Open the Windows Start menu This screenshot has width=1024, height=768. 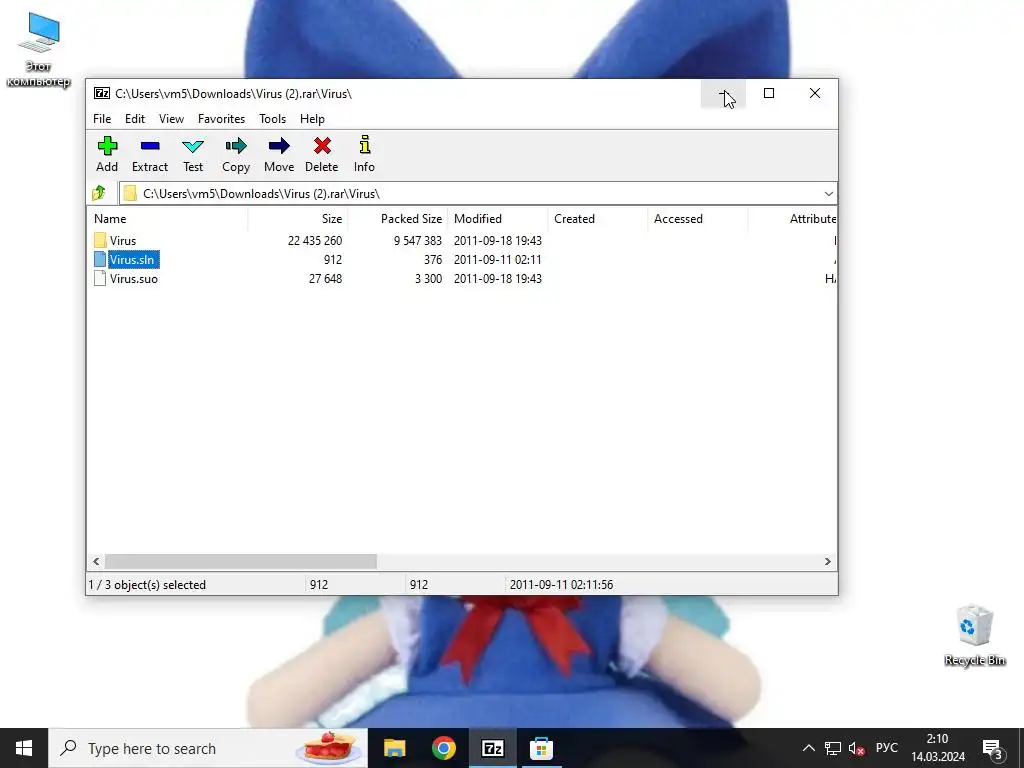tap(24, 748)
